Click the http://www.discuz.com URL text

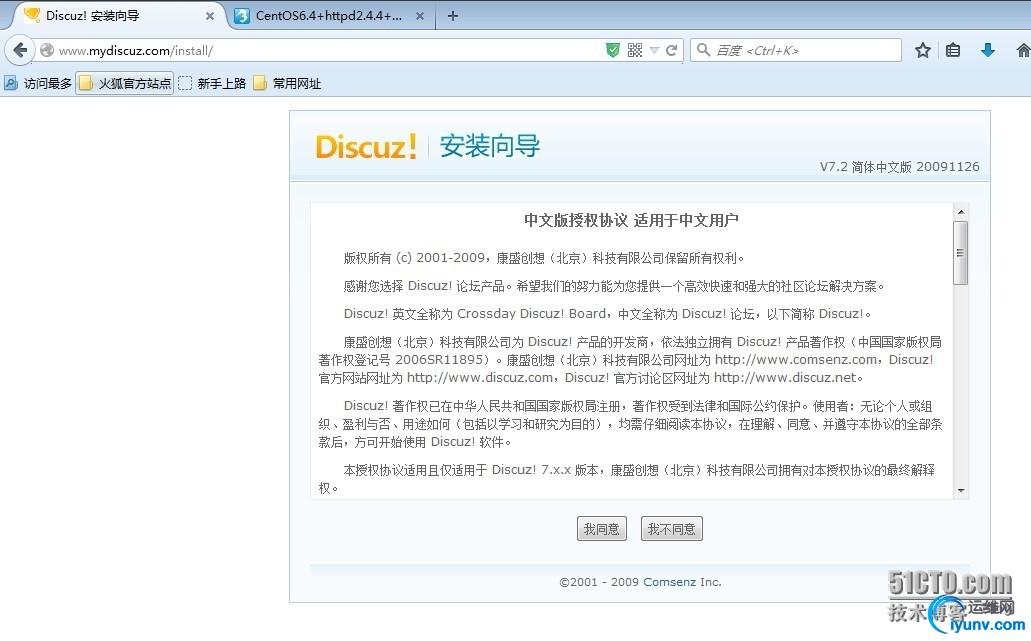tap(480, 378)
